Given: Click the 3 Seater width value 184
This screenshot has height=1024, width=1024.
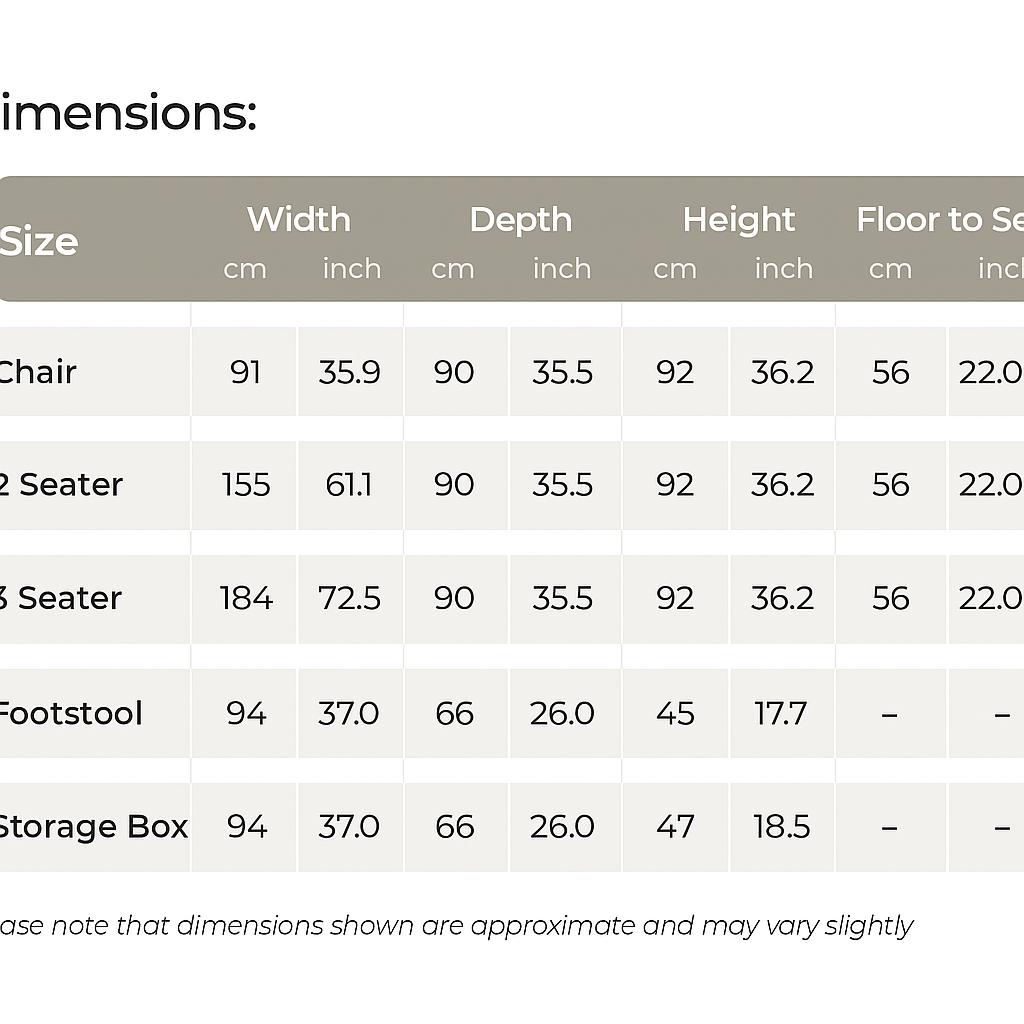Looking at the screenshot, I should tap(246, 598).
